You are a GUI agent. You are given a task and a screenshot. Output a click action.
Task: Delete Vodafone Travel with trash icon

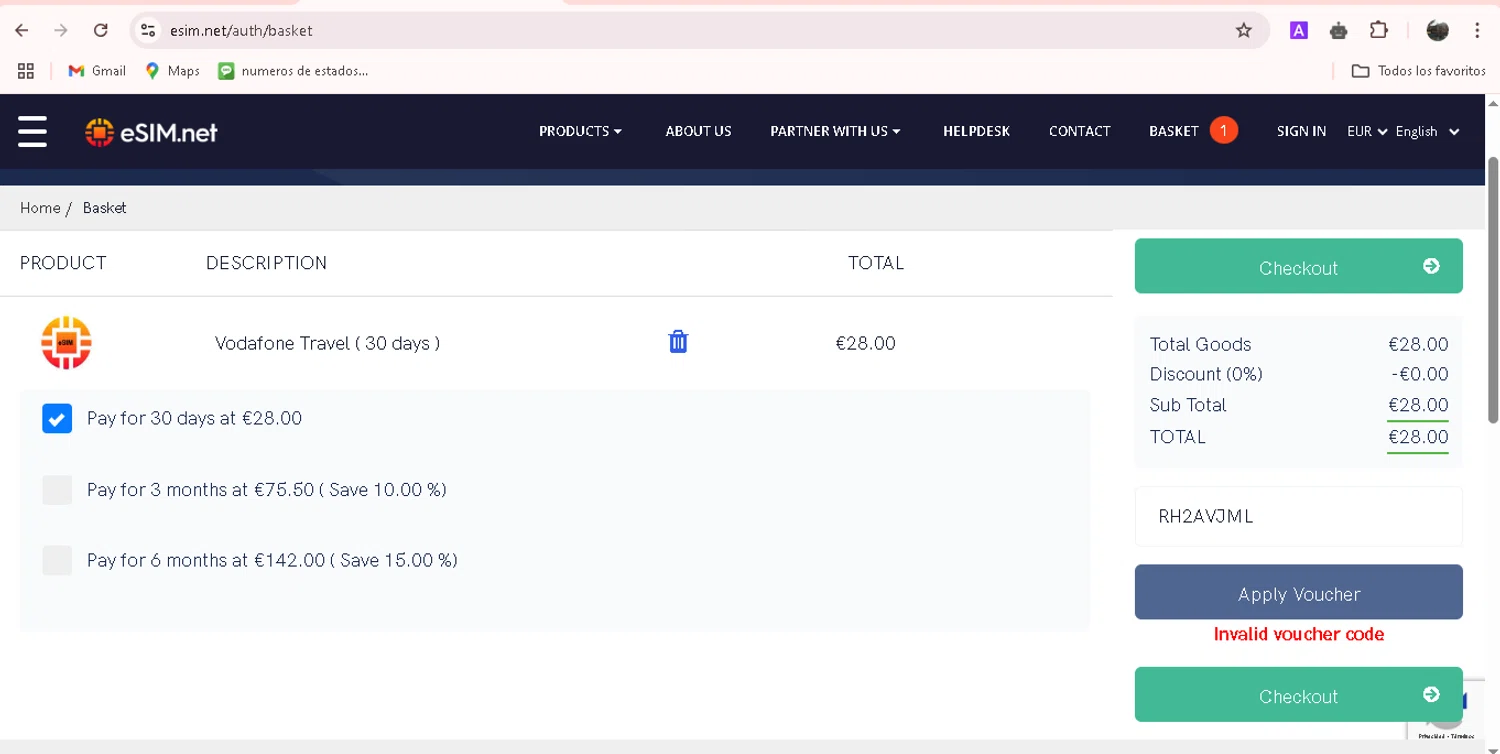pos(678,342)
